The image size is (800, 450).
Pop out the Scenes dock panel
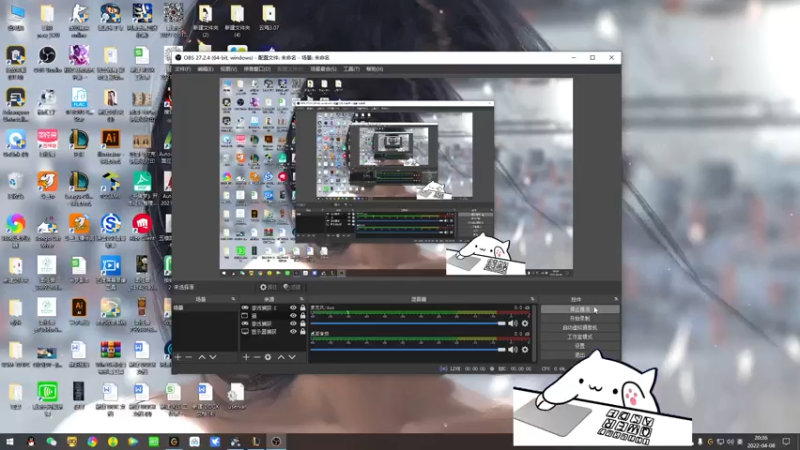(x=233, y=299)
